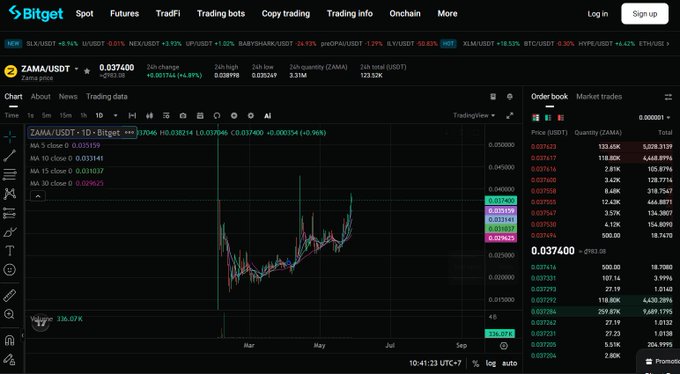The height and width of the screenshot is (374, 680).
Task: Click the Sign up button
Action: point(644,13)
